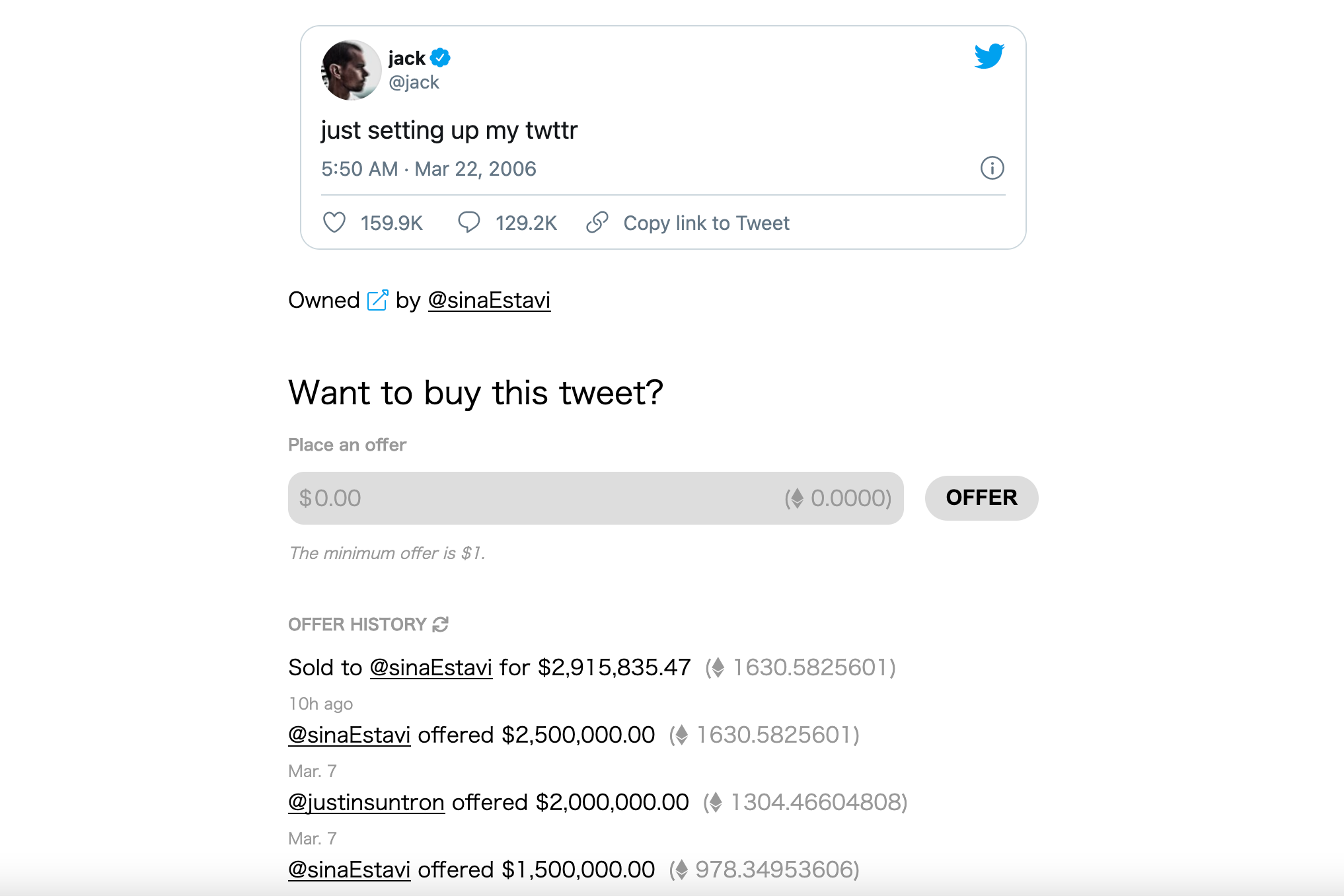Click jack's verified badge icon

click(x=440, y=58)
